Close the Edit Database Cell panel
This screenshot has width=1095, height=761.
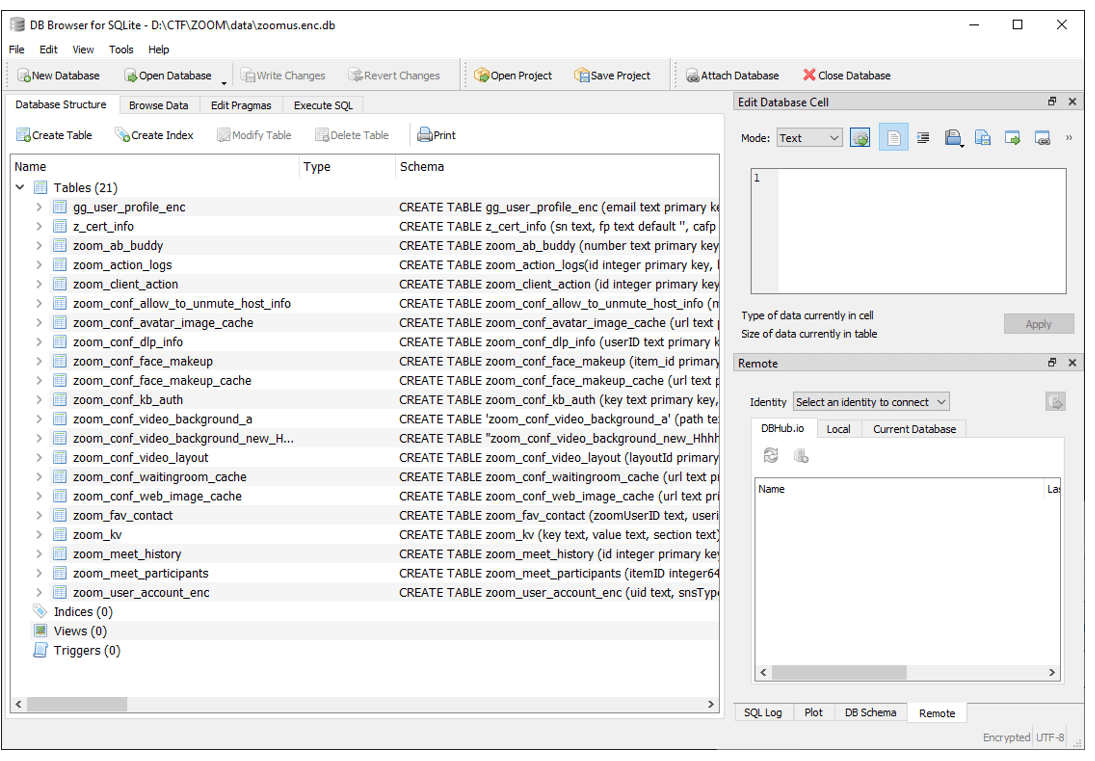(1073, 102)
